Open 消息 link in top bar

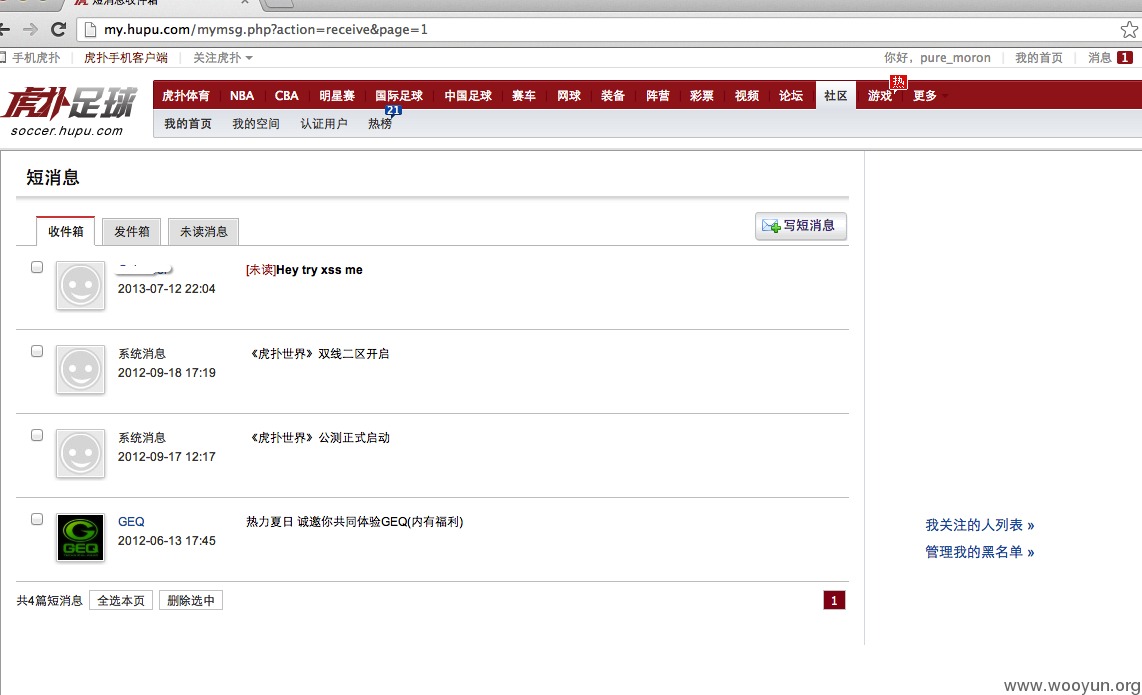click(1100, 58)
